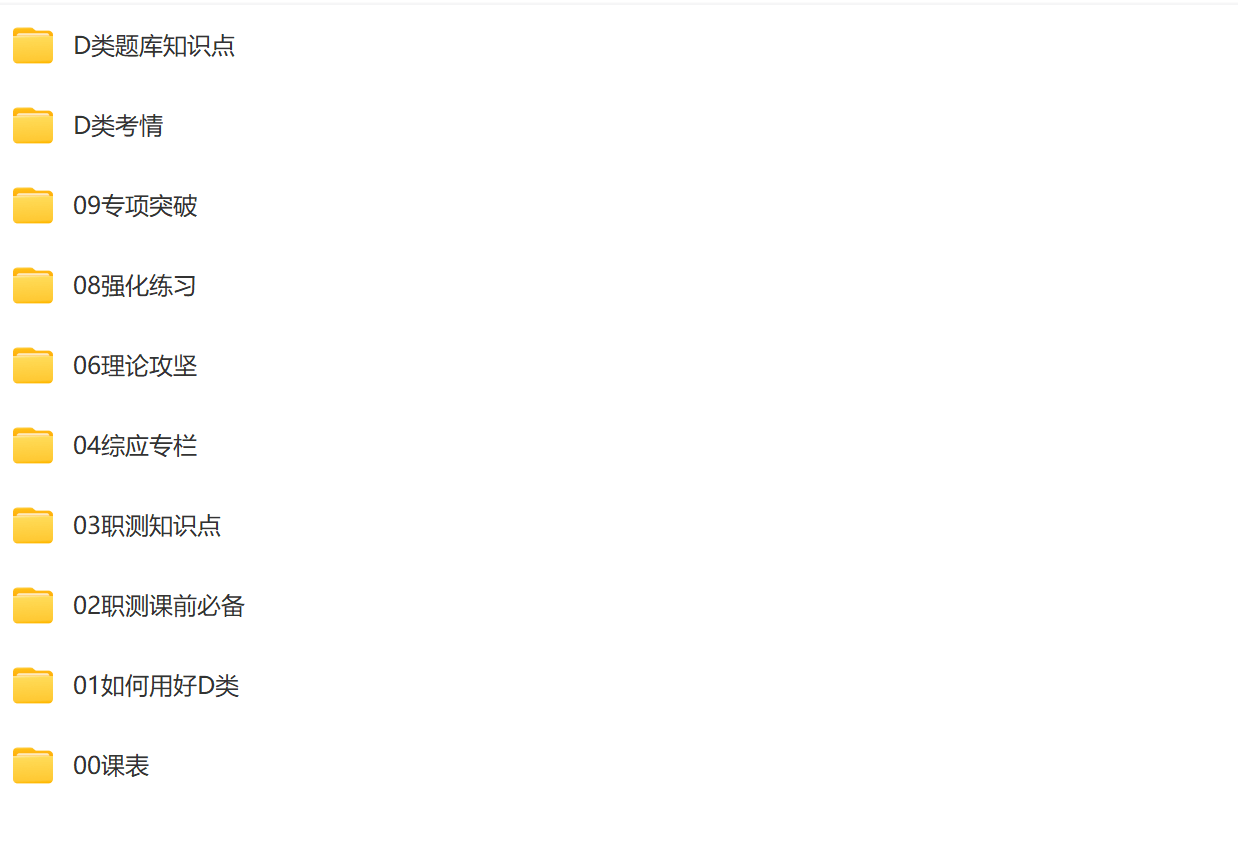Click the 00课表 folder name

coord(111,766)
